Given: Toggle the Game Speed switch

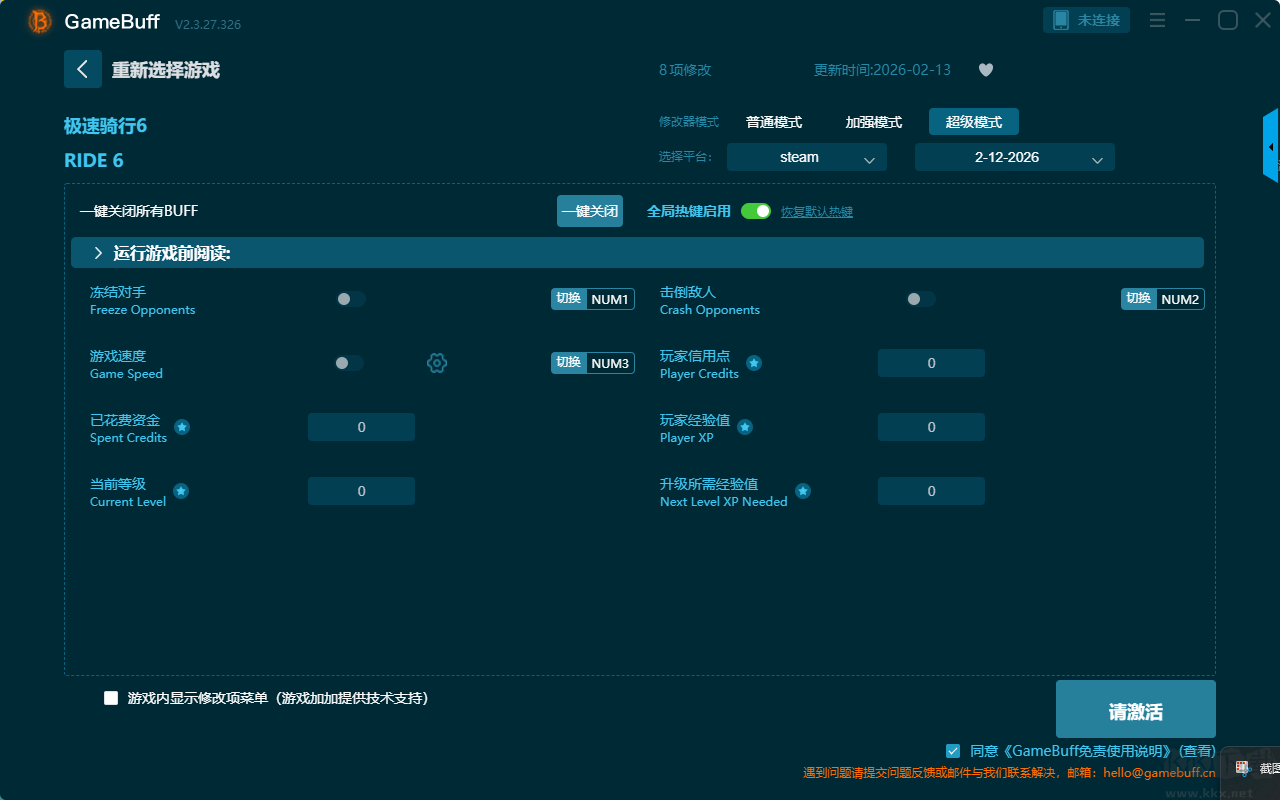Looking at the screenshot, I should (x=349, y=363).
